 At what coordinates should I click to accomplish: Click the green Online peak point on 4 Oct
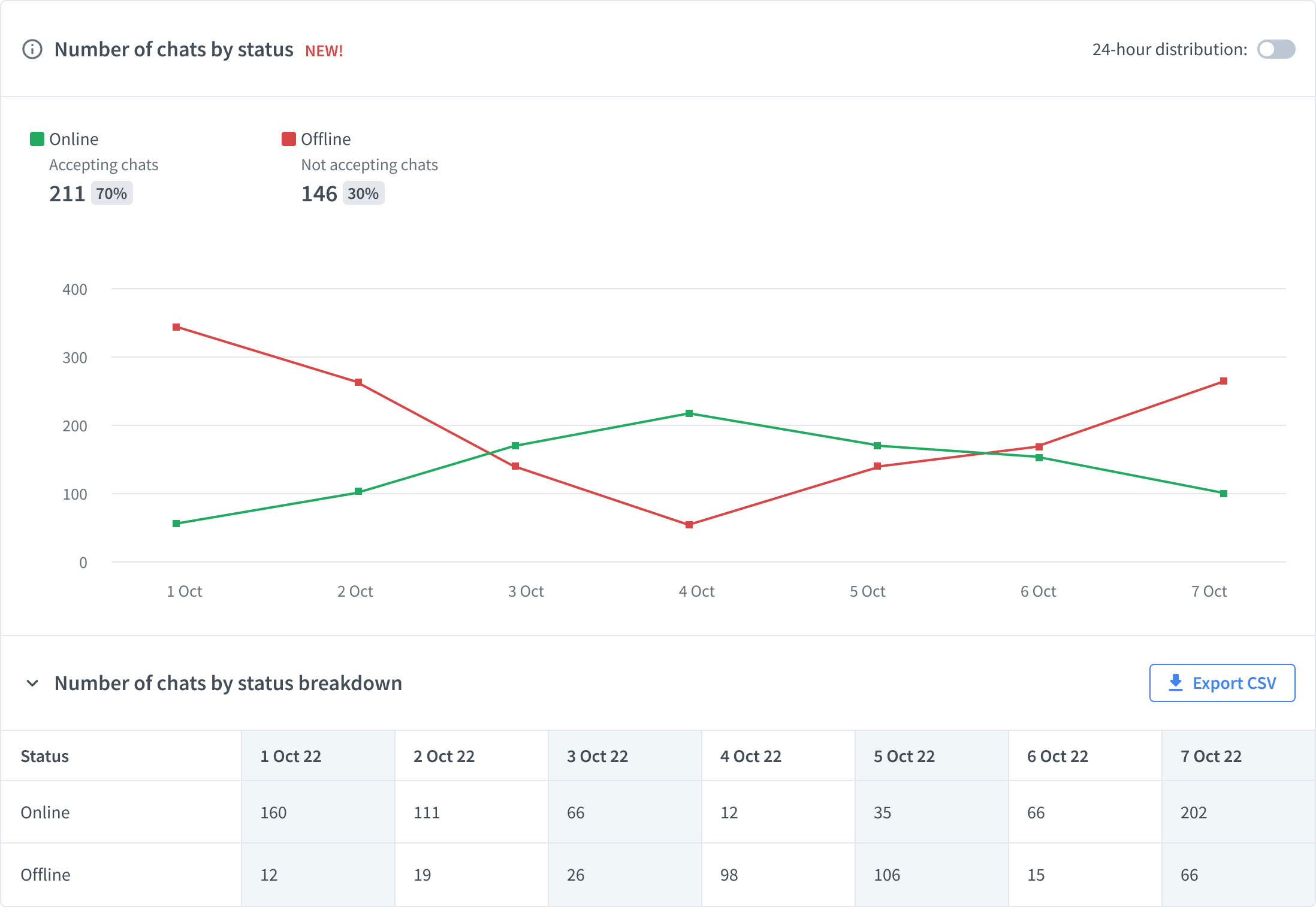point(689,413)
